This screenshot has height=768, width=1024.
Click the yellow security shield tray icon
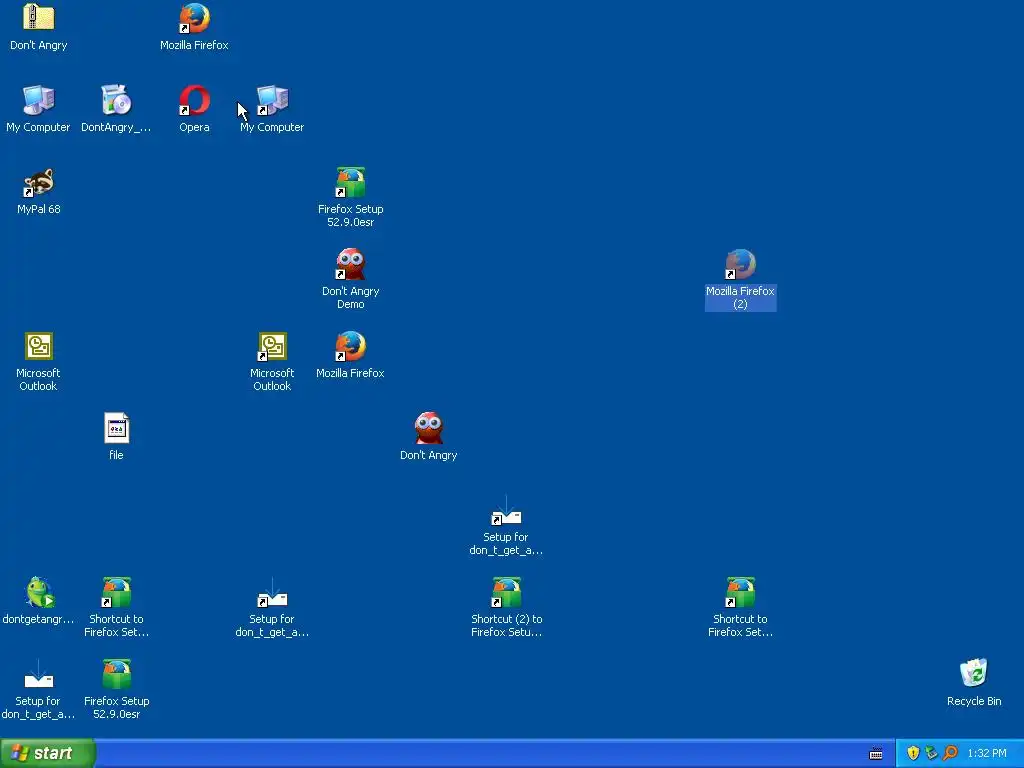tap(913, 753)
